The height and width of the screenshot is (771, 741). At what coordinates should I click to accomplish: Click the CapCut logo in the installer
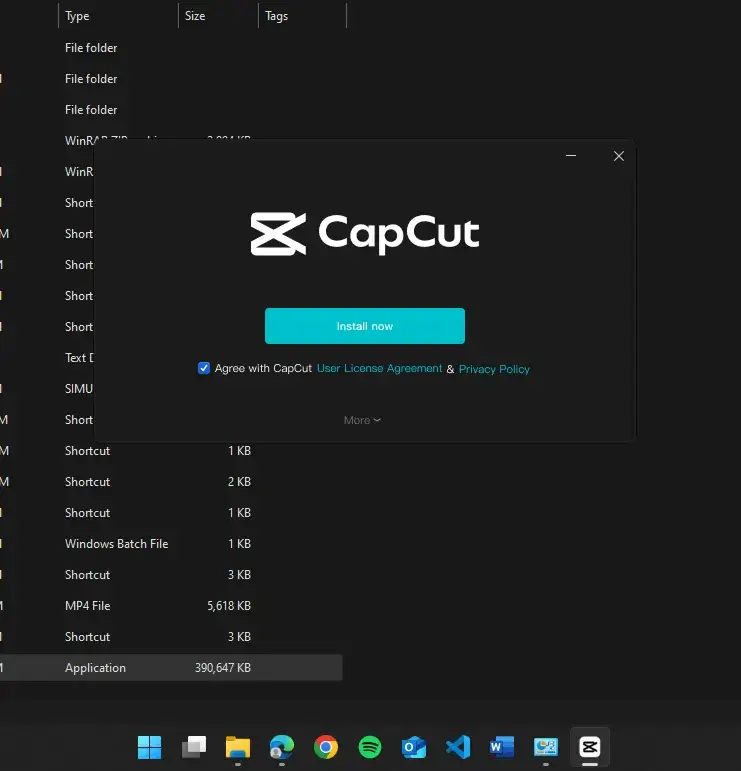[x=364, y=234]
